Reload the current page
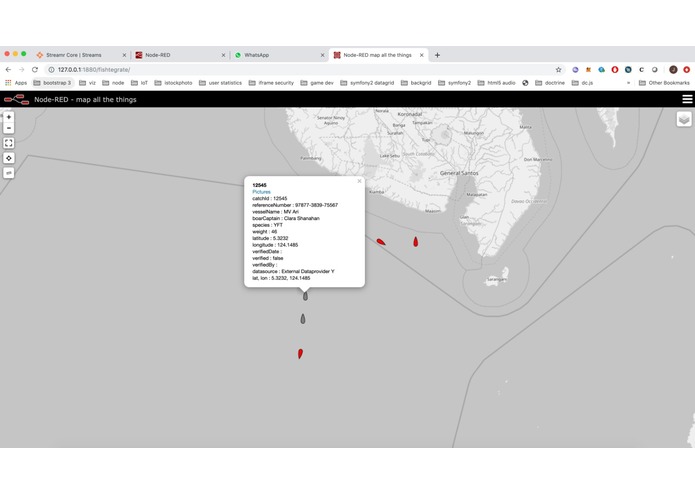 pos(35,70)
